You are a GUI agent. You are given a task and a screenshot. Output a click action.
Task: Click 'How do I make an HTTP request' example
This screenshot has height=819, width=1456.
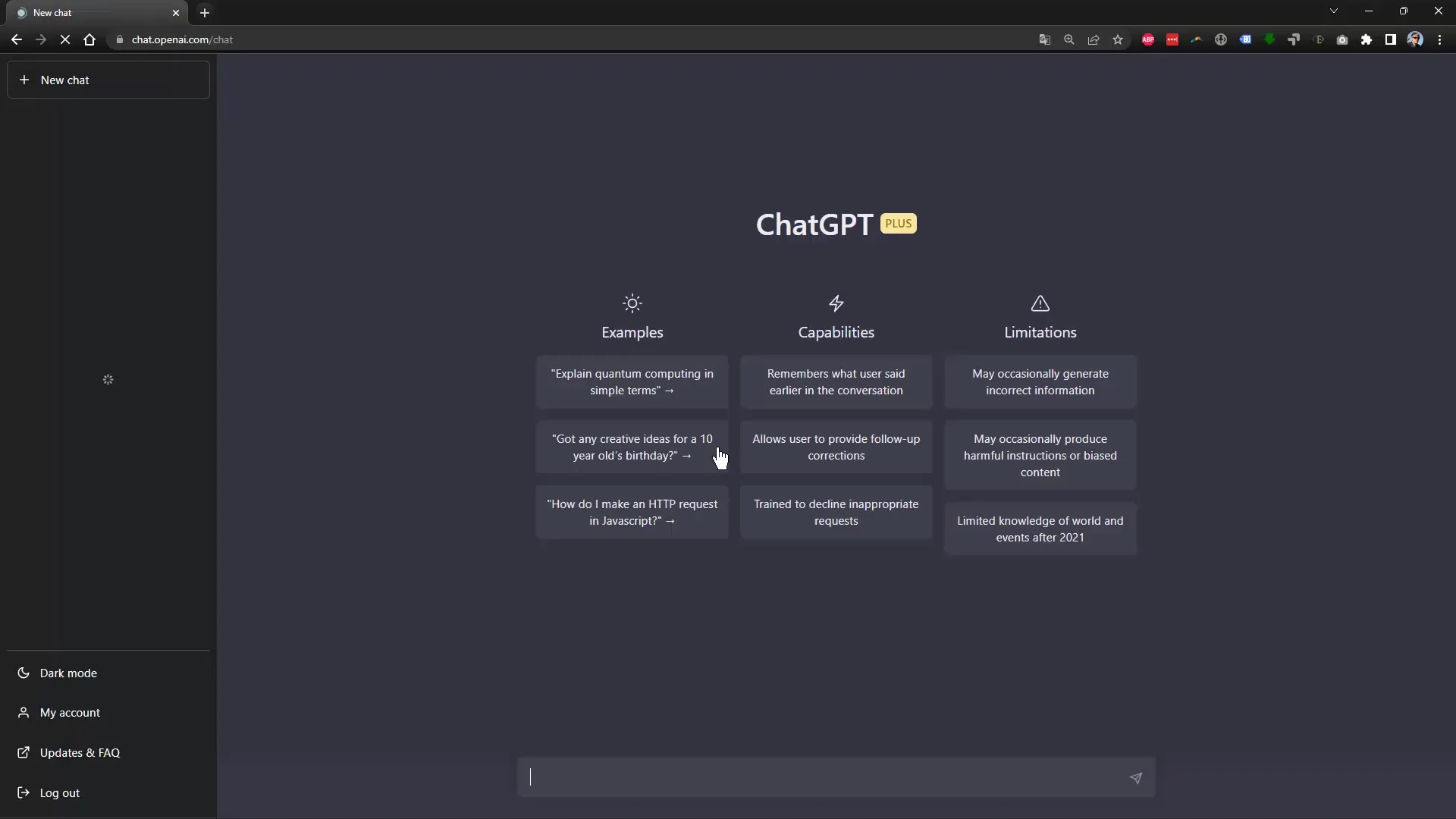[632, 512]
